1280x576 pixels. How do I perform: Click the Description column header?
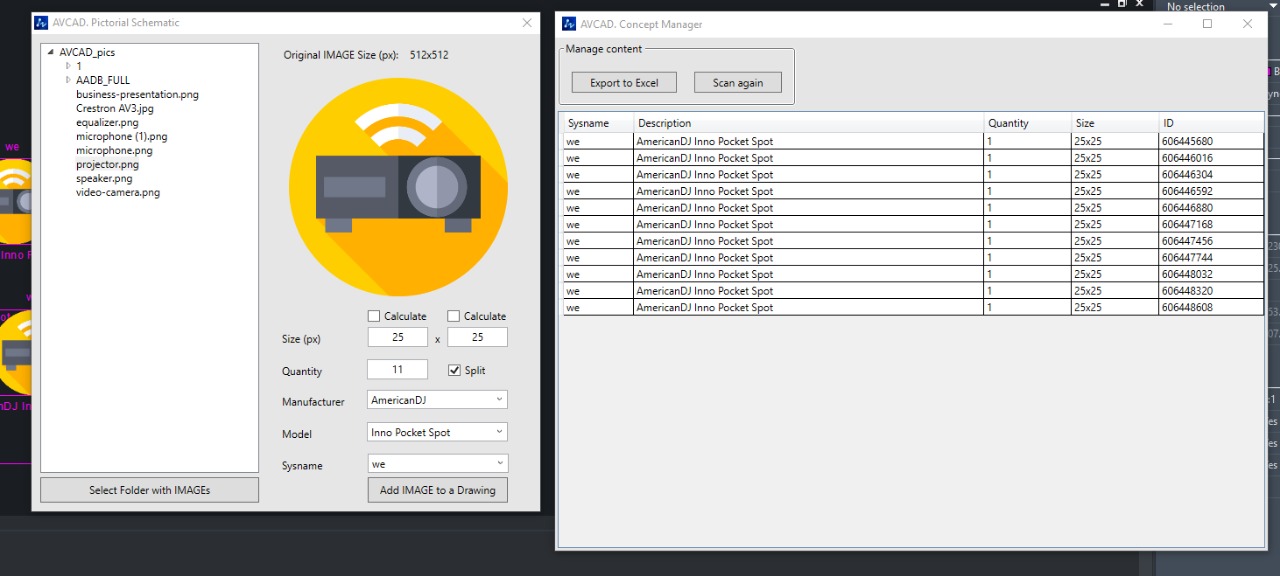tap(809, 123)
